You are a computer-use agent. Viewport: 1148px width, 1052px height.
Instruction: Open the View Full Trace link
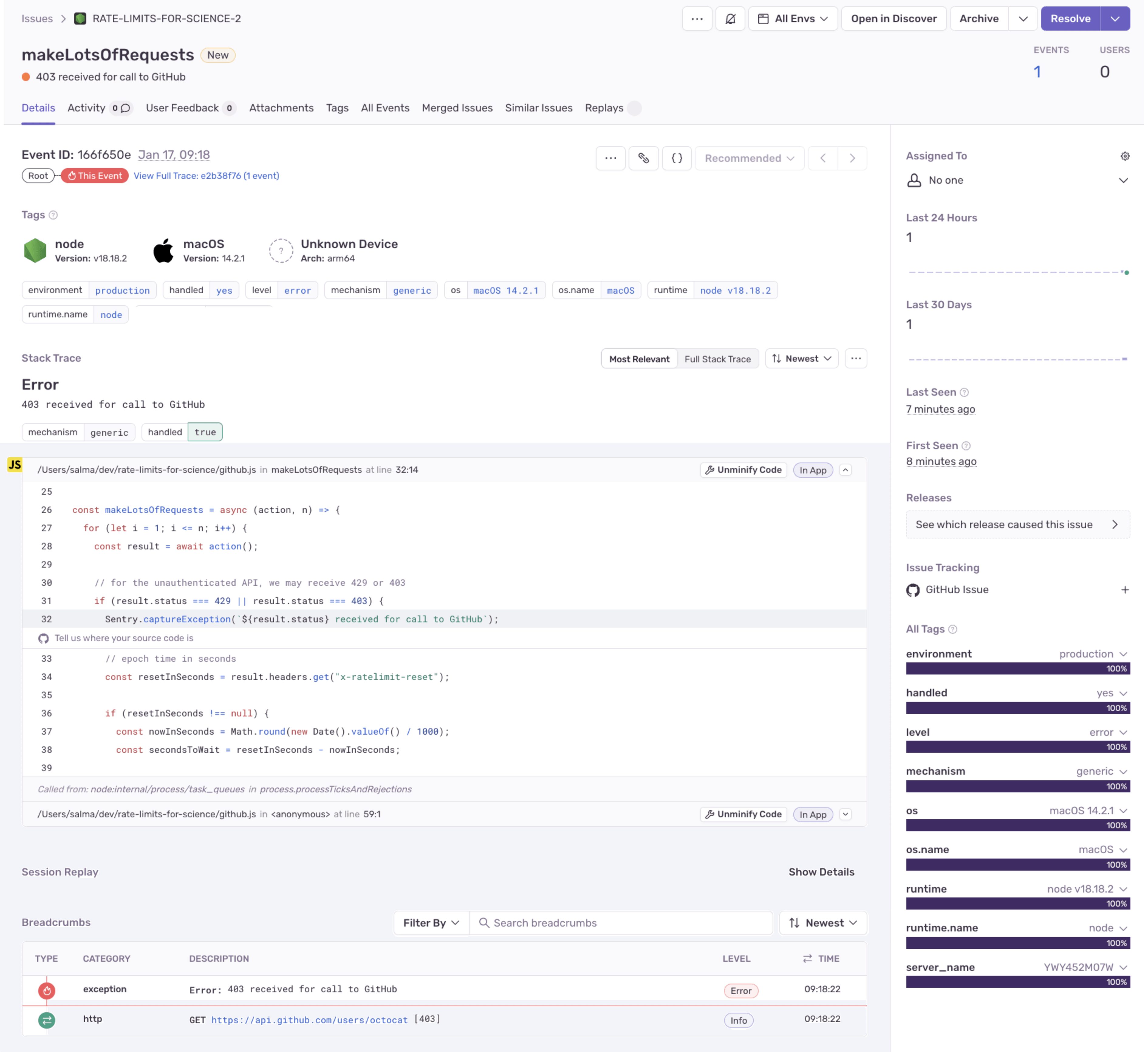(206, 176)
